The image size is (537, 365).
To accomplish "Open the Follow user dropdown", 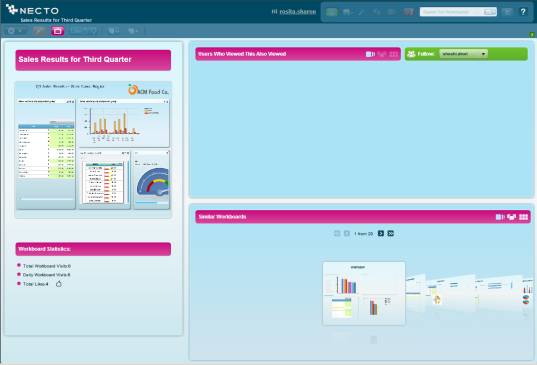I will tap(463, 54).
